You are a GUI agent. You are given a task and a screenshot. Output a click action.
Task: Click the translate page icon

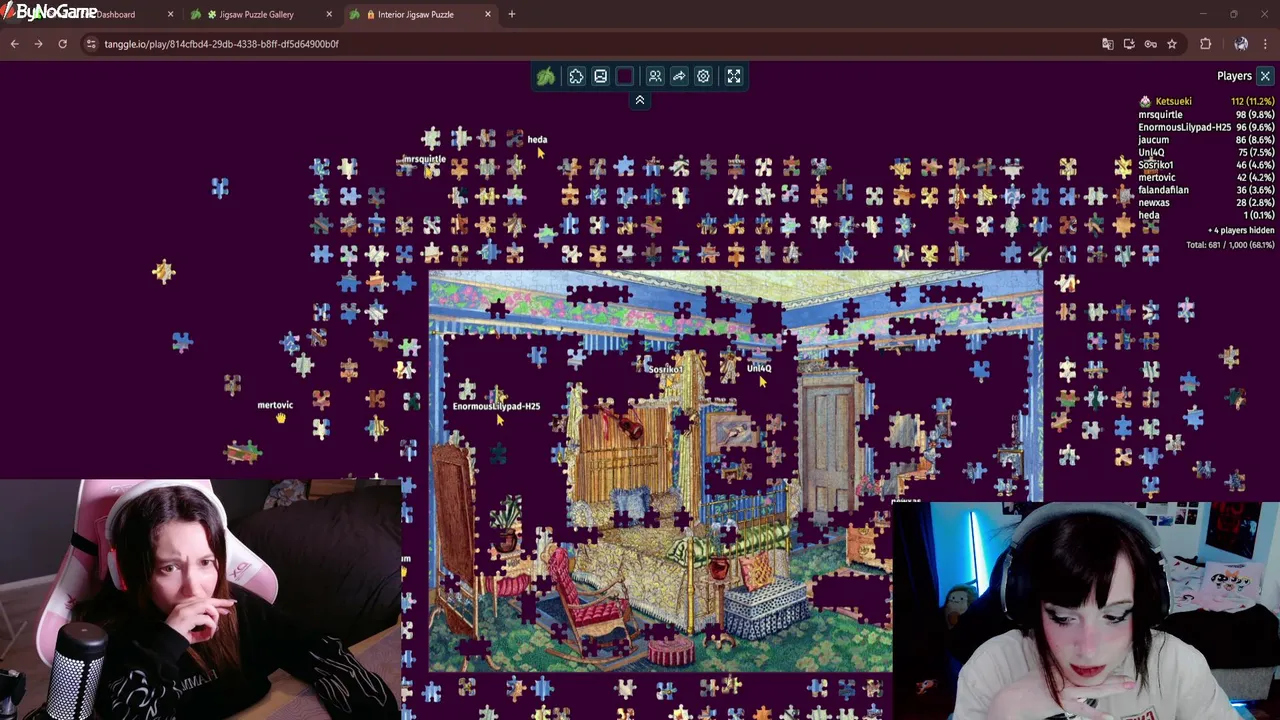pyautogui.click(x=1107, y=44)
